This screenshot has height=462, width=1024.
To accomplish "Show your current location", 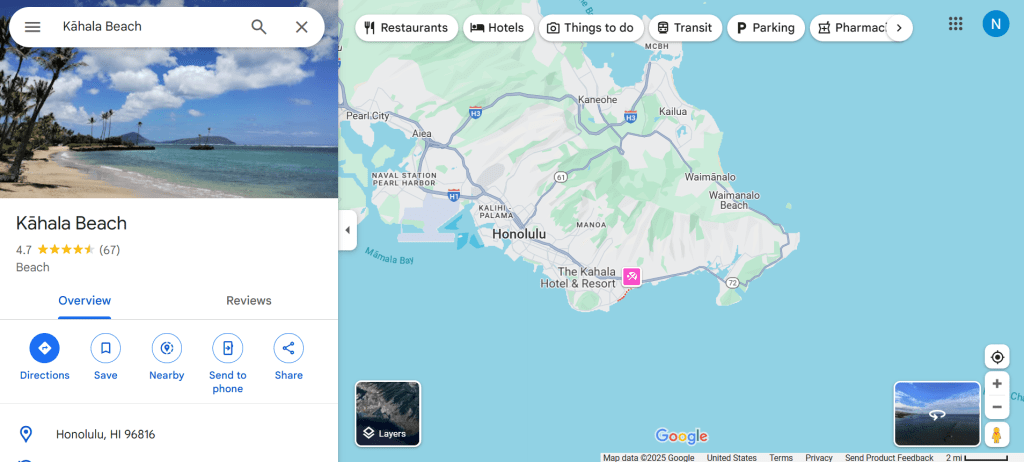I will point(997,357).
